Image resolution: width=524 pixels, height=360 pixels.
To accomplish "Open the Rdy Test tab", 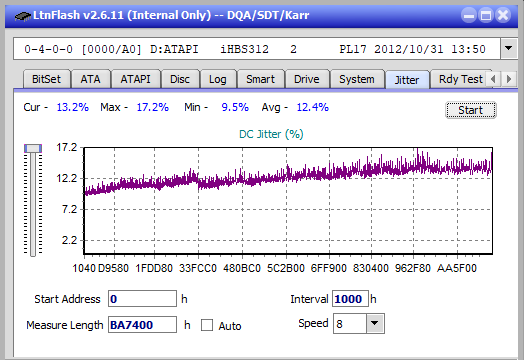I will tap(461, 79).
